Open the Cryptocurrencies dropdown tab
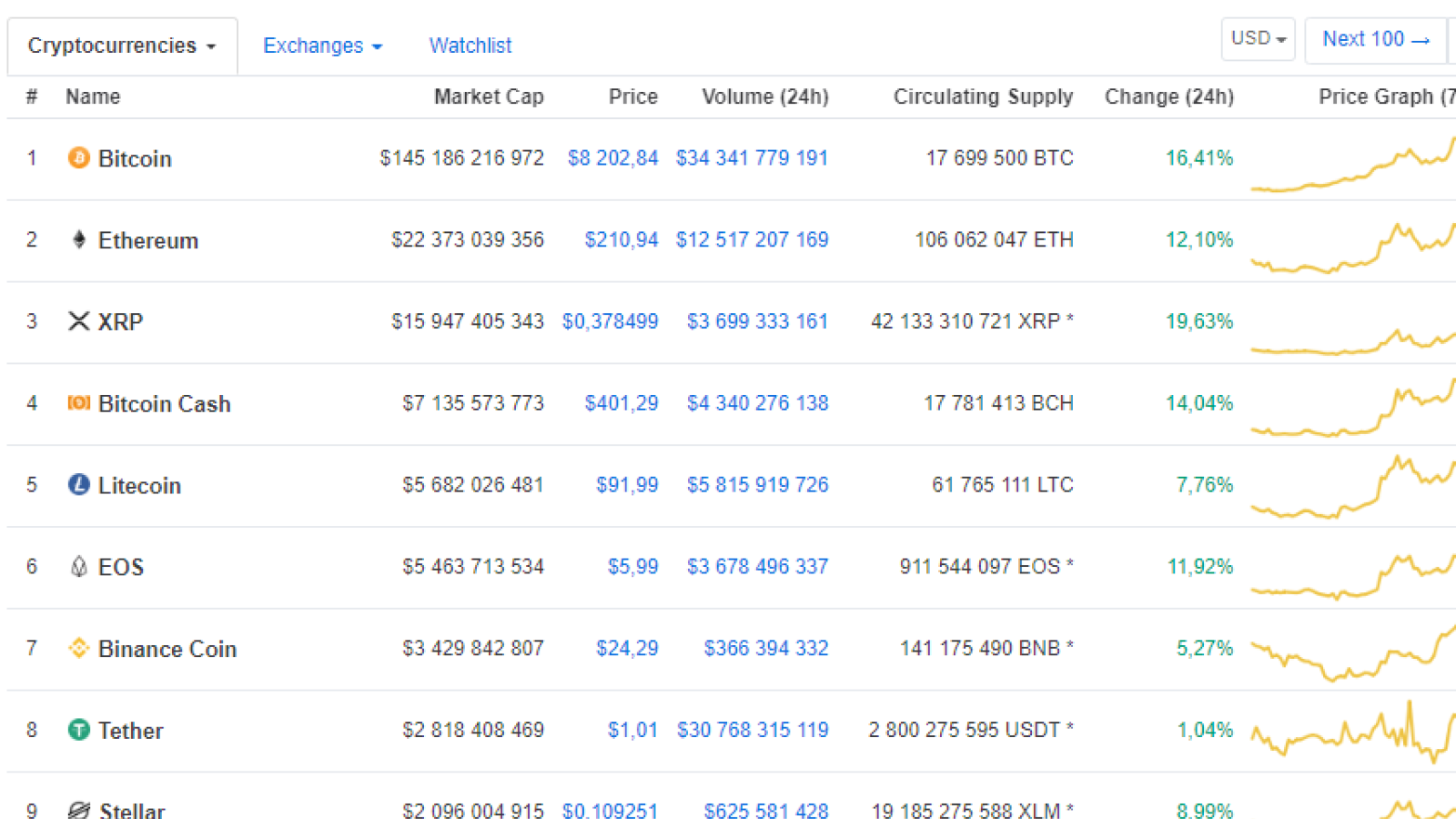Viewport: 1456px width, 819px height. click(122, 45)
